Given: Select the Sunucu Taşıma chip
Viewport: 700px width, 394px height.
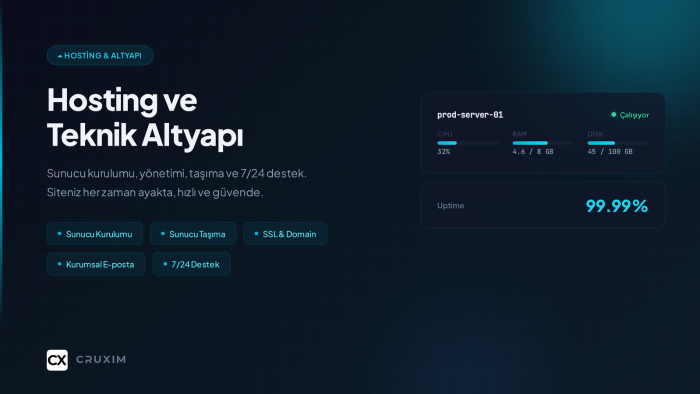Looking at the screenshot, I should [193, 234].
